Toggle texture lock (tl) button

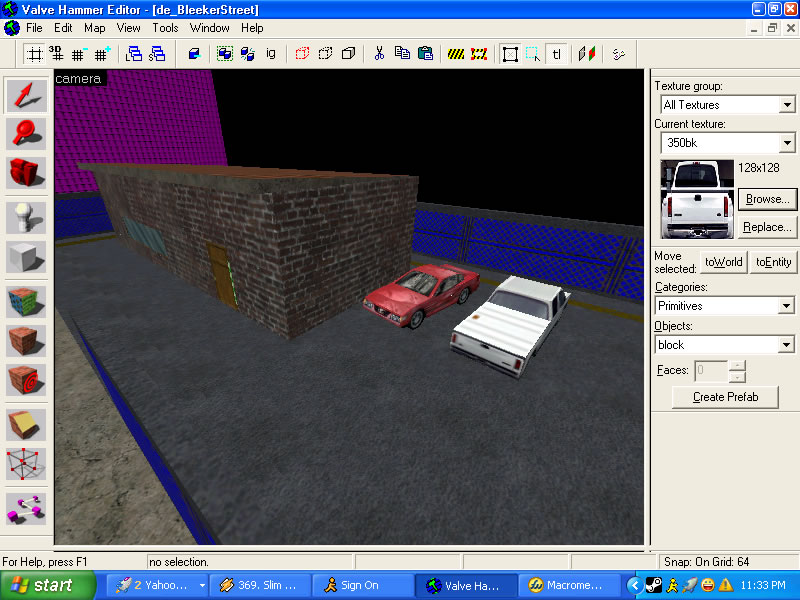[x=557, y=53]
